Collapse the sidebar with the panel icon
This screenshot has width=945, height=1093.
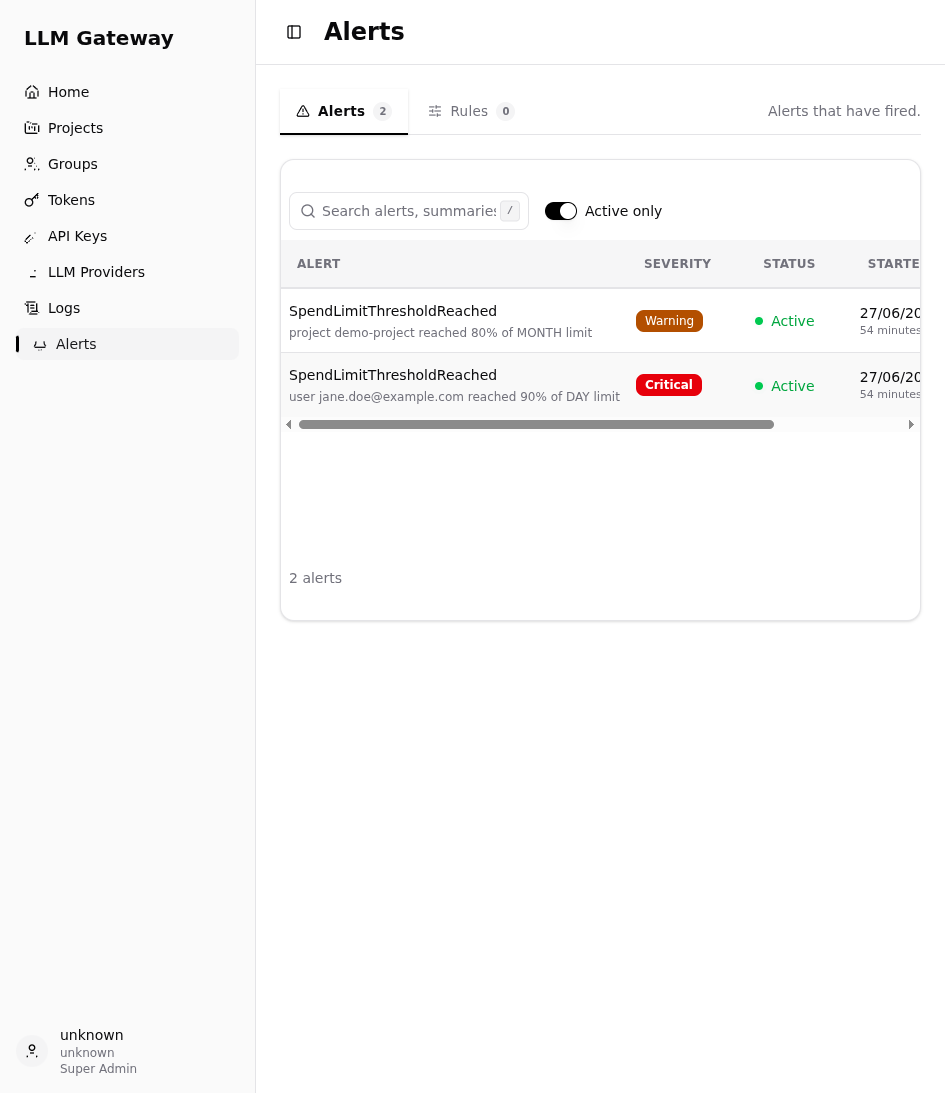(x=294, y=32)
